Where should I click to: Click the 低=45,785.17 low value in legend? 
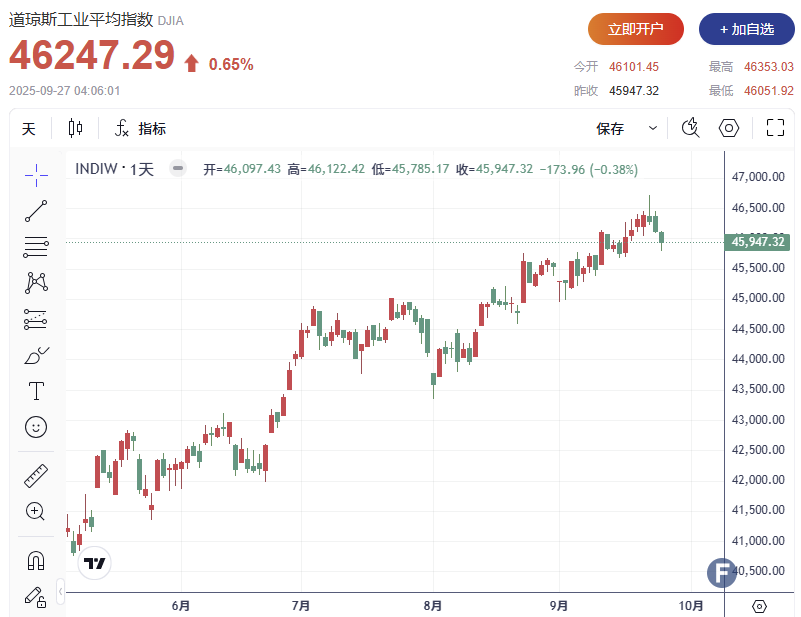(x=410, y=169)
